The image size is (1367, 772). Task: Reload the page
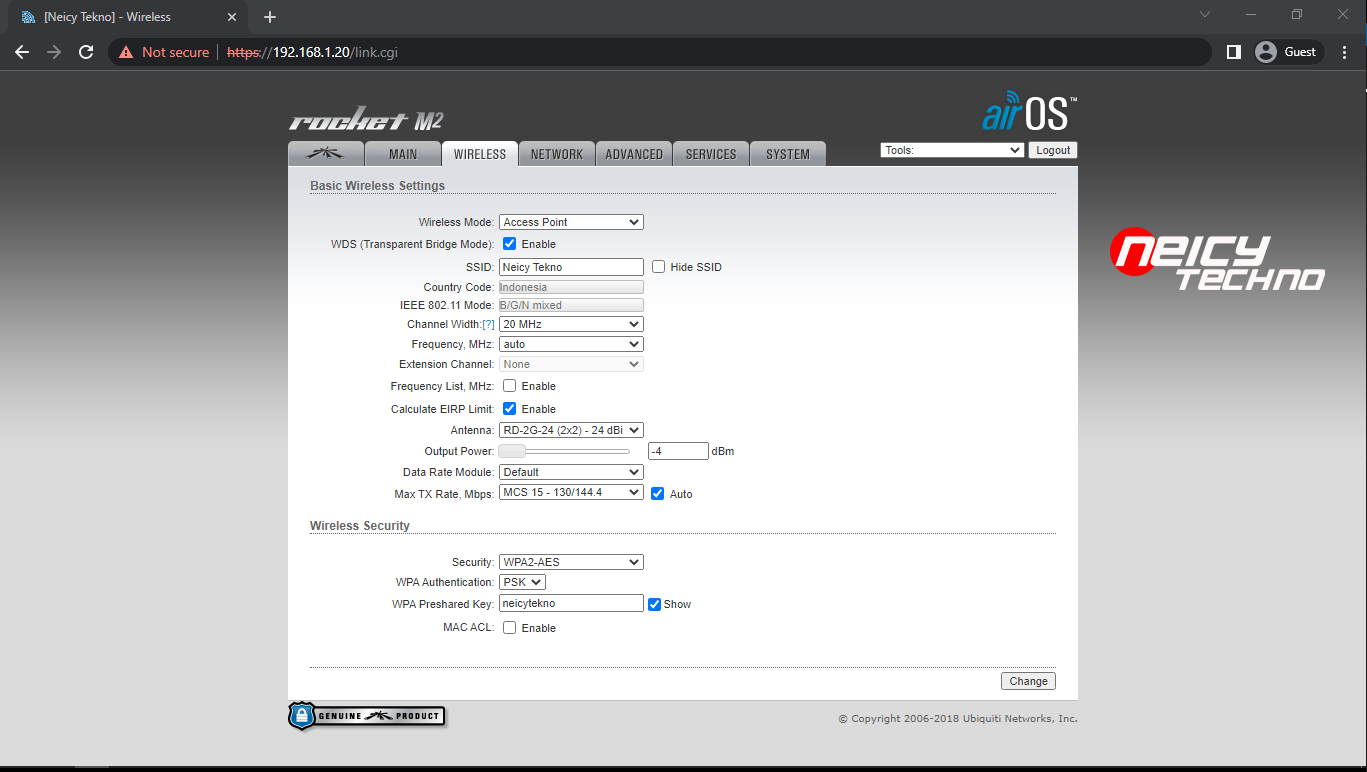click(x=86, y=52)
